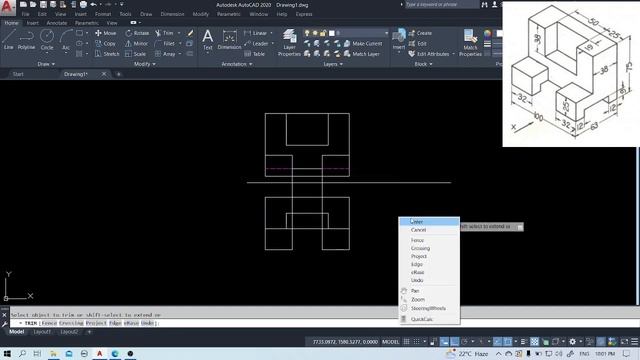
Task: Toggle object snap tracking in status bar
Action: tap(497, 342)
